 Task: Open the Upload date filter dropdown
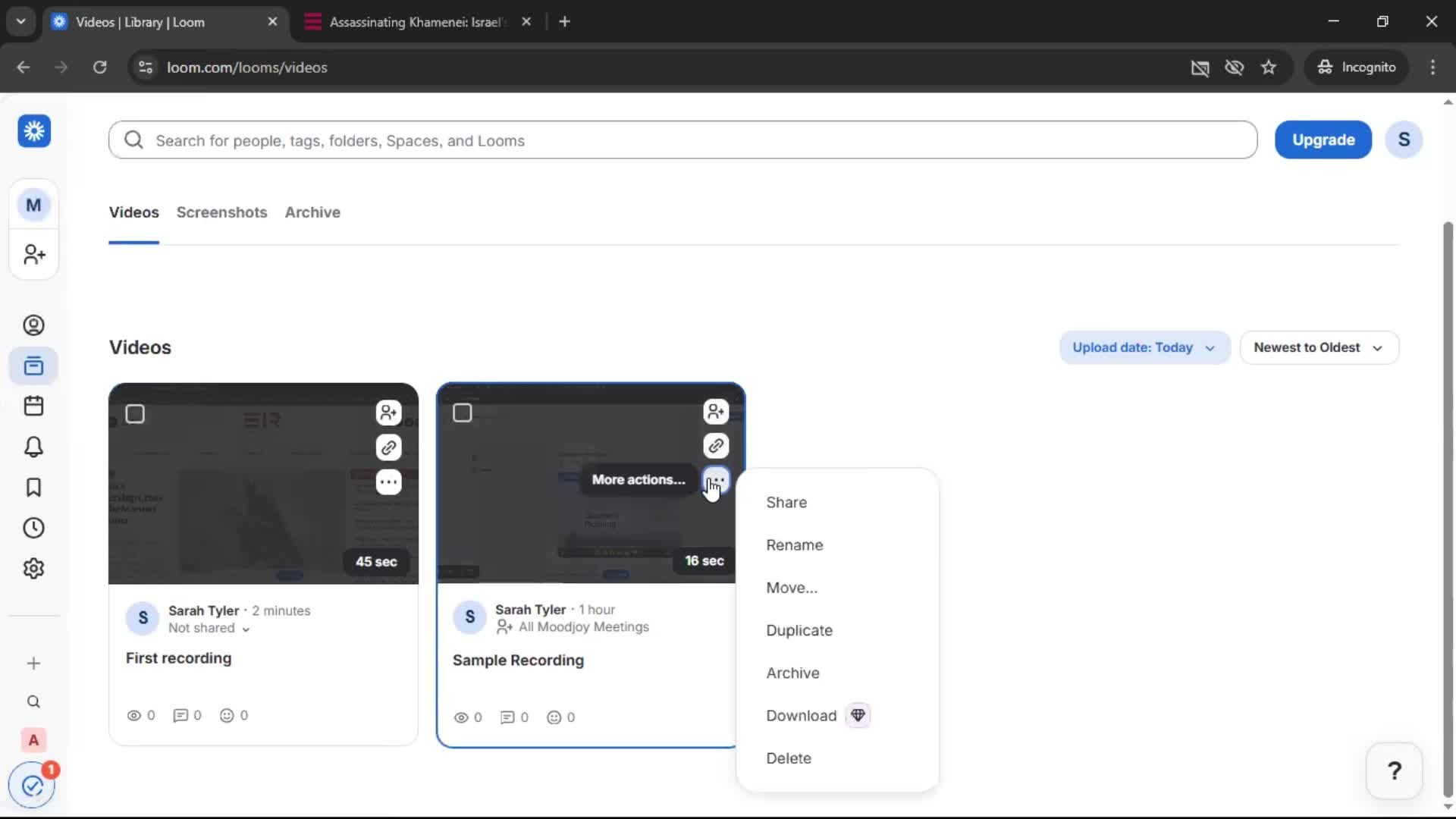[x=1144, y=347]
